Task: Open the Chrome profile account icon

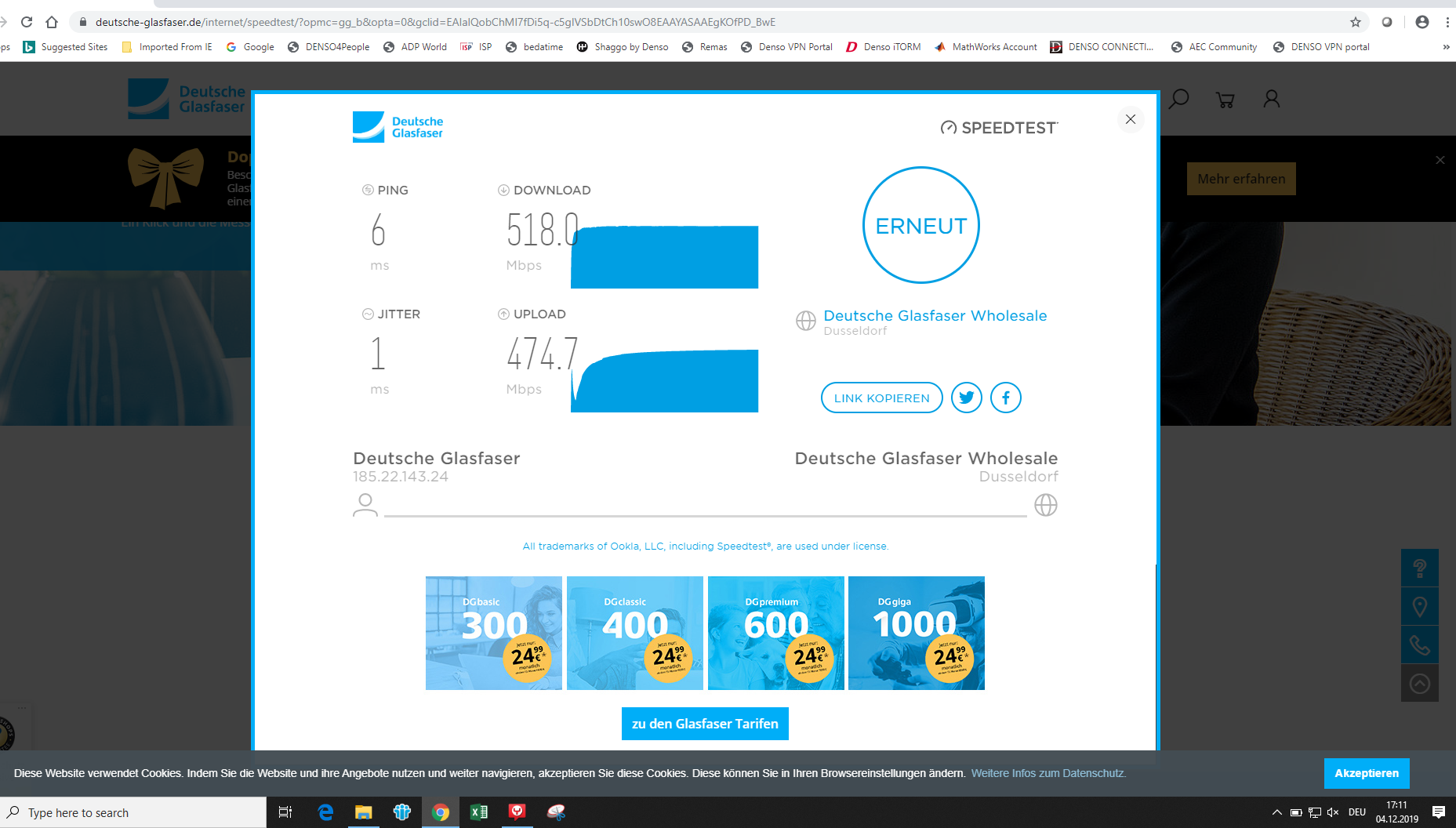Action: [1422, 22]
